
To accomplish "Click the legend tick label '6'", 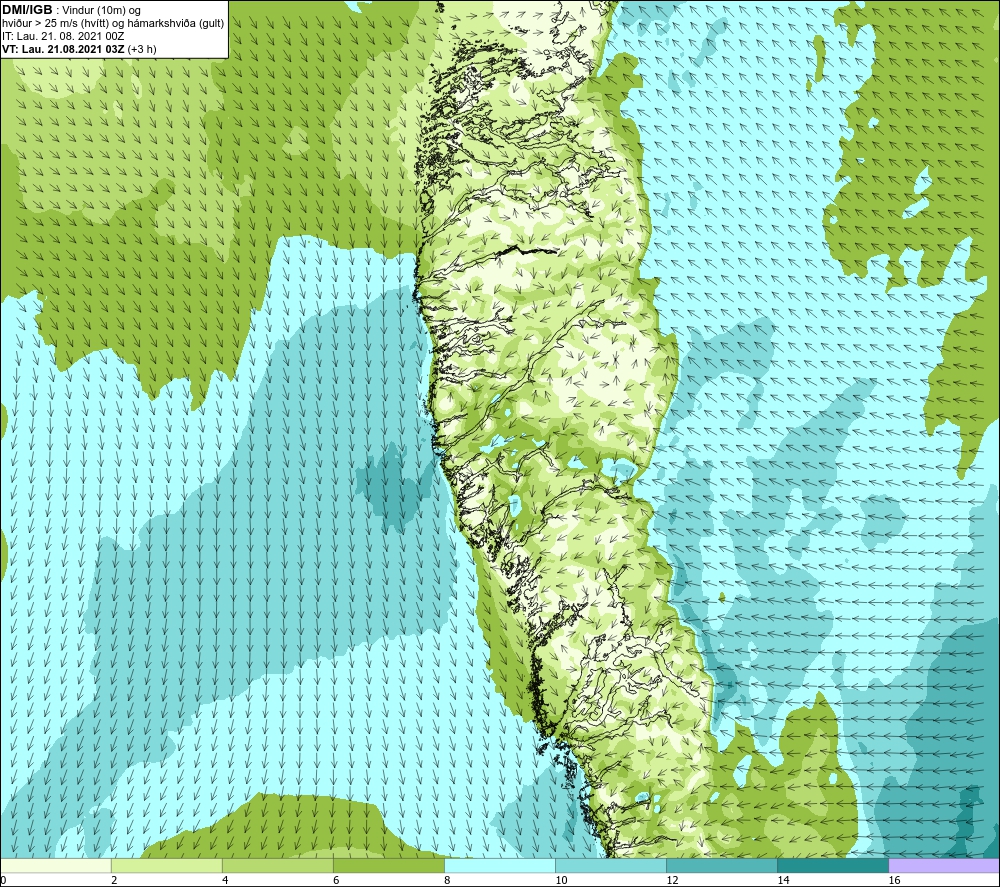I will click(x=336, y=881).
